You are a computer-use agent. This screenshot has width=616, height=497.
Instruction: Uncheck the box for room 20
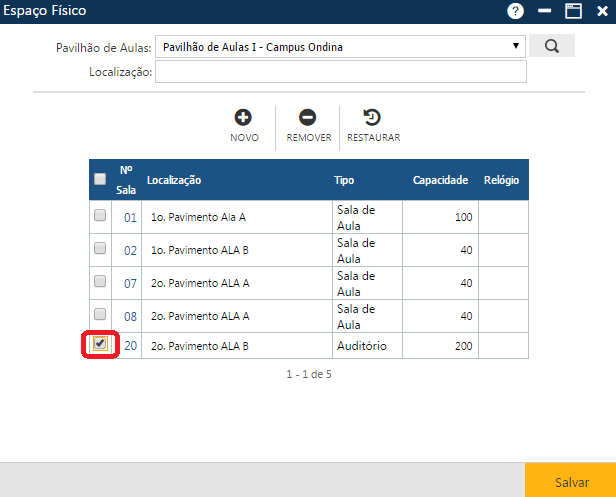pyautogui.click(x=100, y=345)
